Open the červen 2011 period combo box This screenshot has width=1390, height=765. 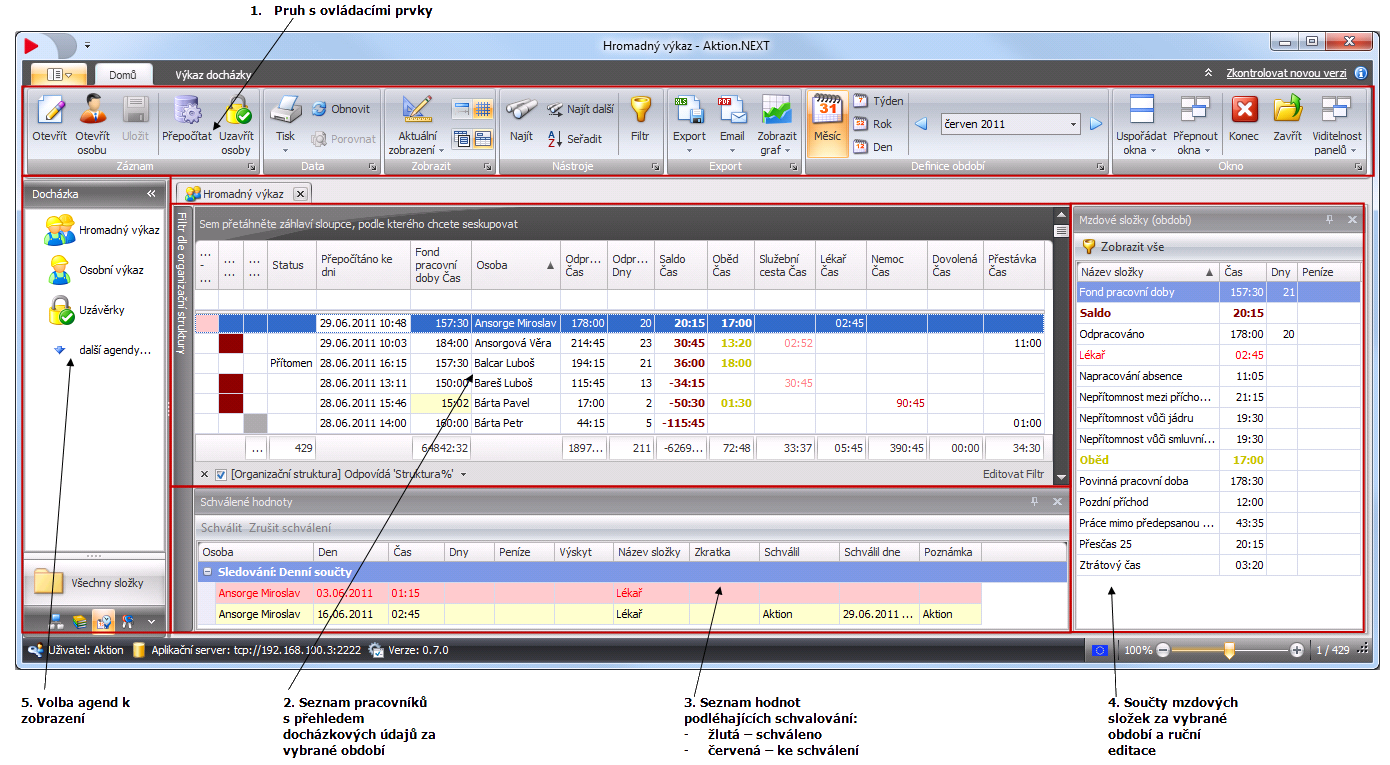point(1010,124)
